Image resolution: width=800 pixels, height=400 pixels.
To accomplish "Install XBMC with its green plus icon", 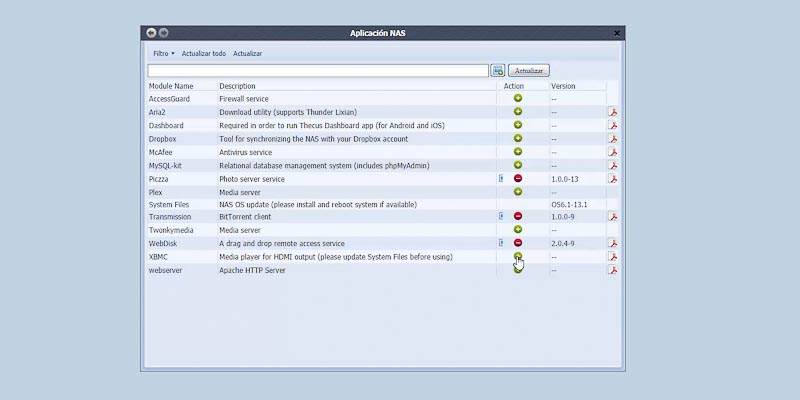I will (x=518, y=256).
